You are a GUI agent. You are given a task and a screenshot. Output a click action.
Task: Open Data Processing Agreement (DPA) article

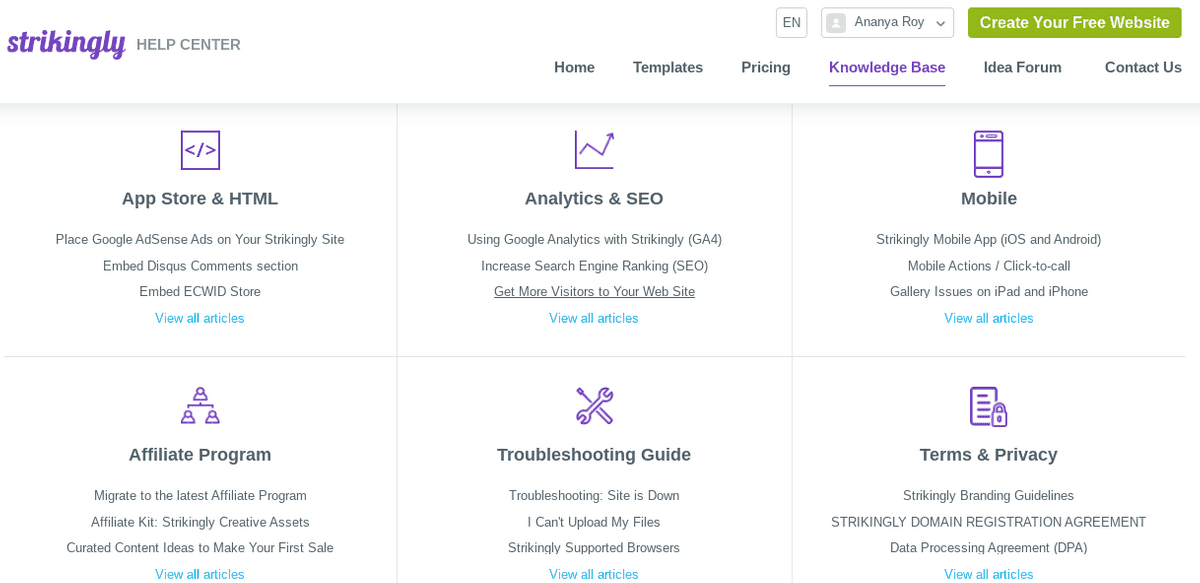pyautogui.click(x=989, y=548)
